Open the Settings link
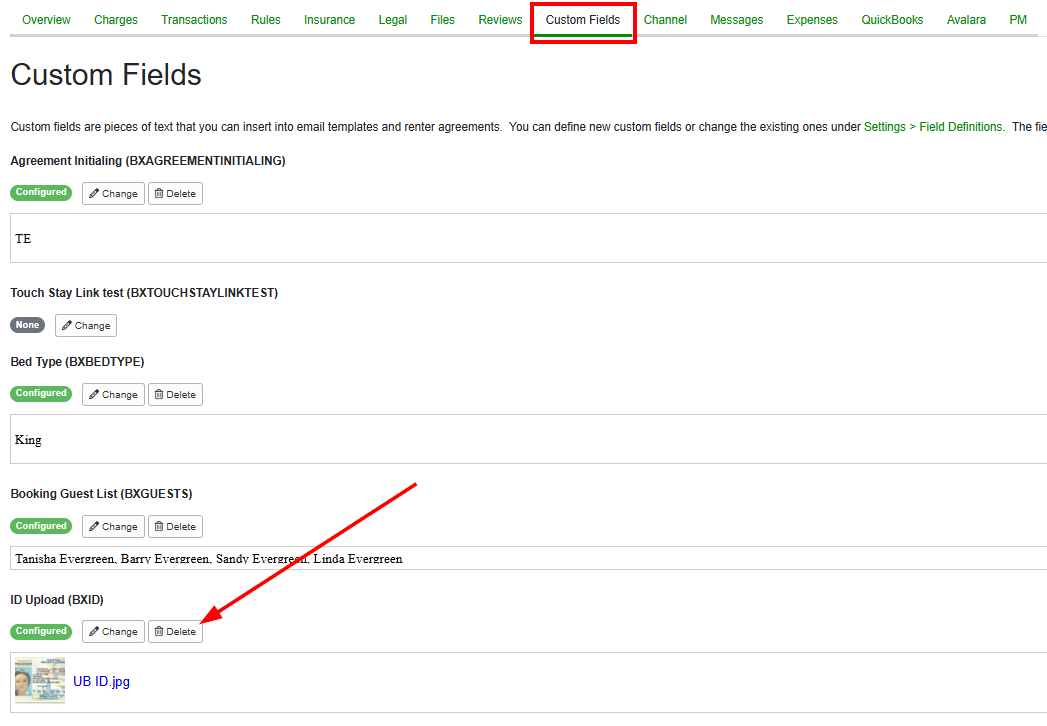The image size is (1047, 726). coord(884,127)
